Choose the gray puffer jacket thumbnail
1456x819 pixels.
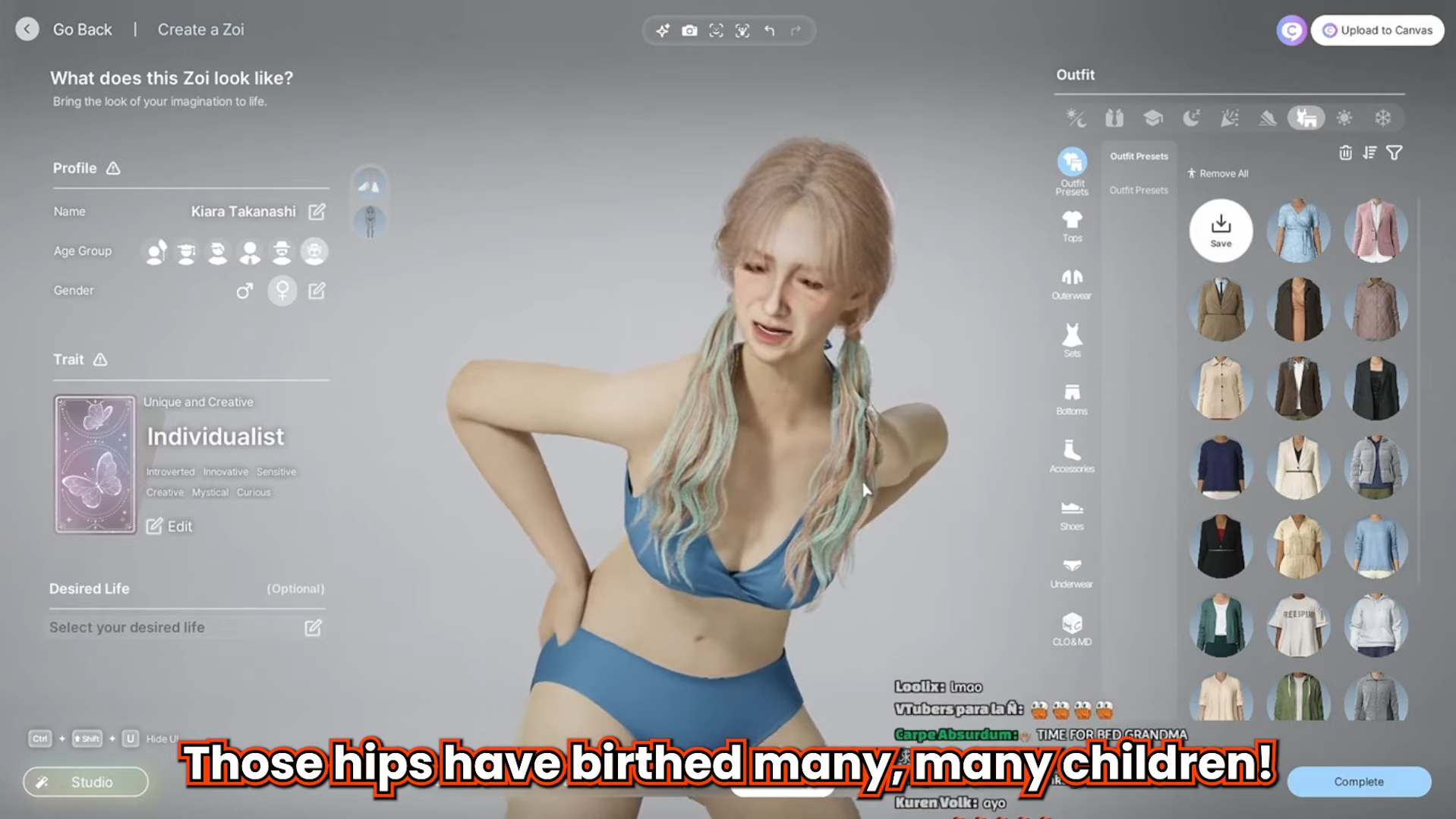pos(1376,468)
